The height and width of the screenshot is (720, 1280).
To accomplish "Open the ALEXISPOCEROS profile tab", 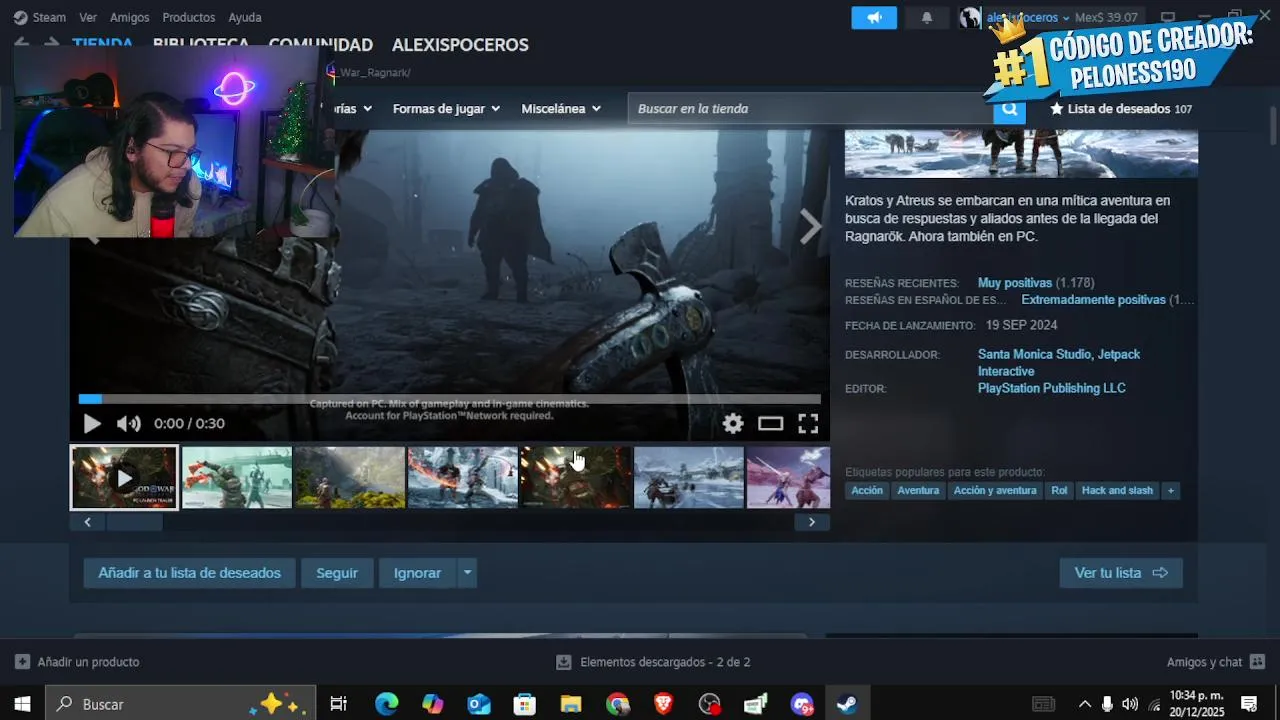I will tap(460, 45).
